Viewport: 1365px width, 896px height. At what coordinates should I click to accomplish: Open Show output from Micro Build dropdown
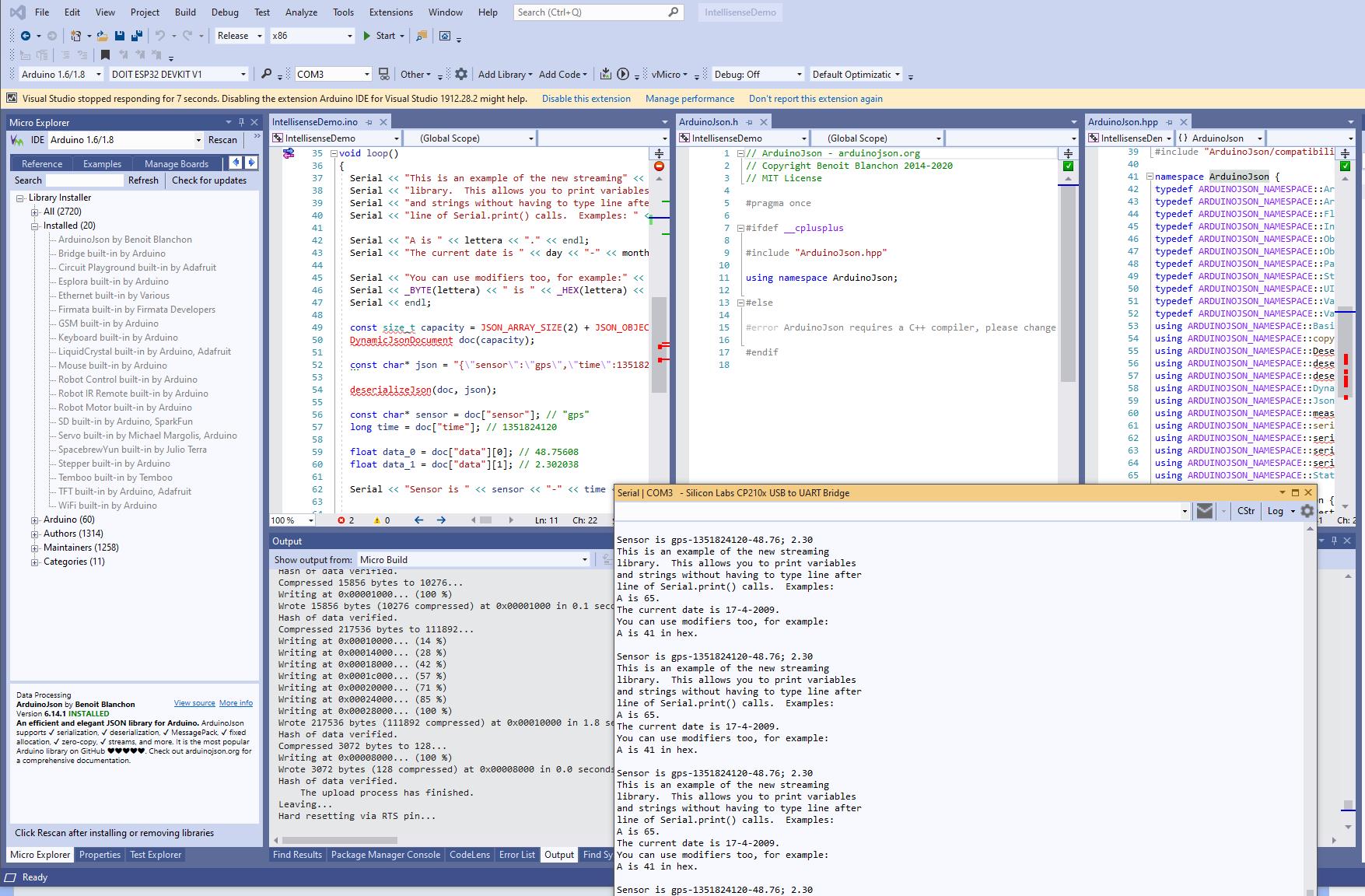click(473, 559)
